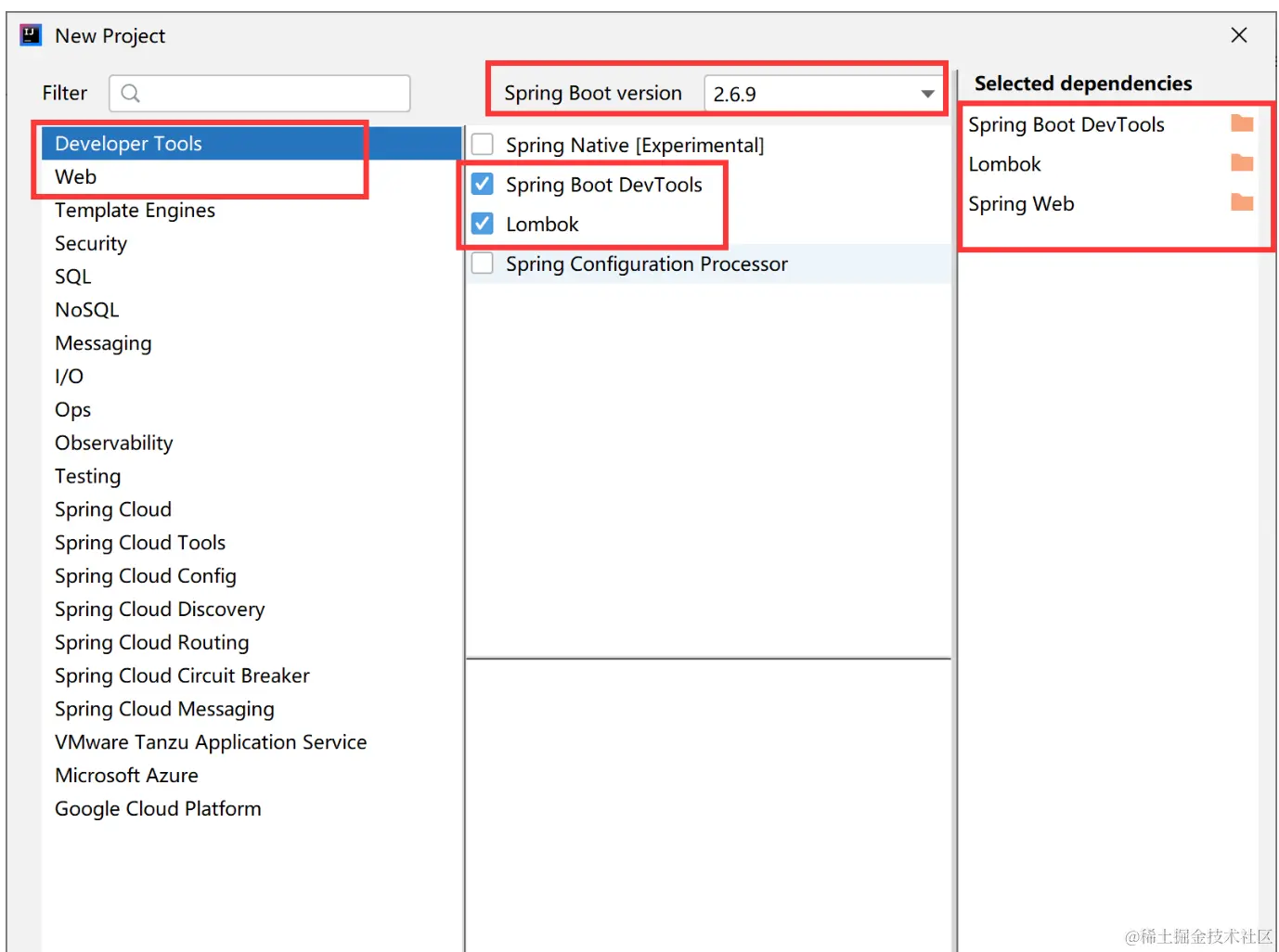The image size is (1279, 952).
Task: Open the Microsoft Azure category
Action: tap(252, 776)
